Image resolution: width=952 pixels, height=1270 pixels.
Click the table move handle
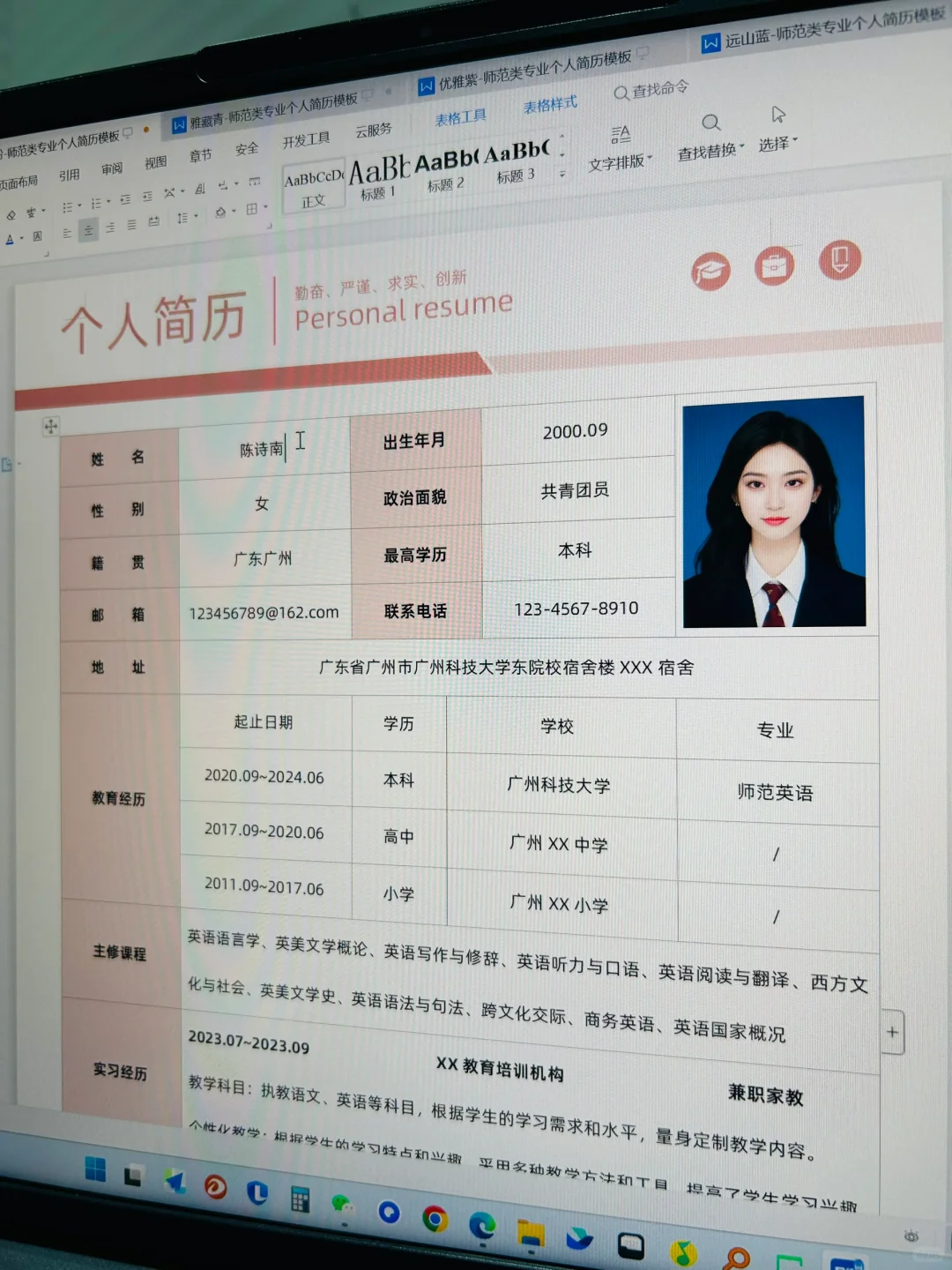pos(50,426)
